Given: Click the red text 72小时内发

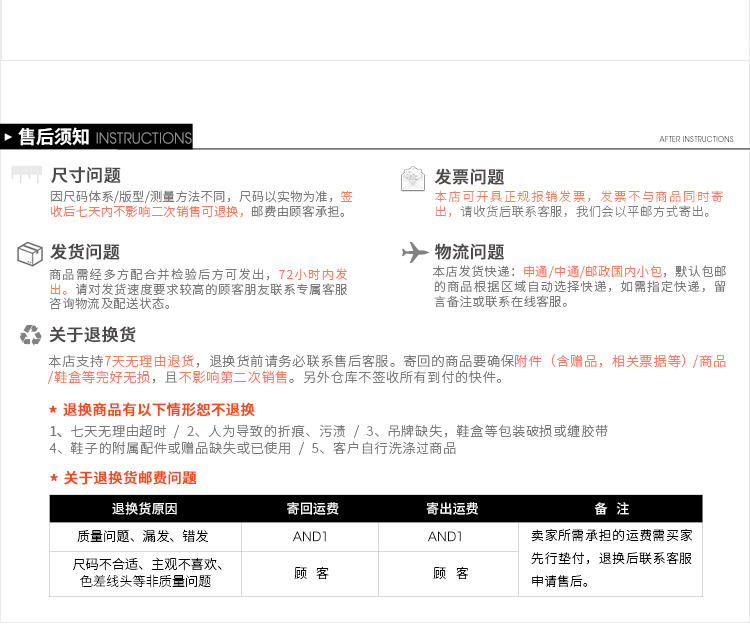Looking at the screenshot, I should pyautogui.click(x=313, y=275).
